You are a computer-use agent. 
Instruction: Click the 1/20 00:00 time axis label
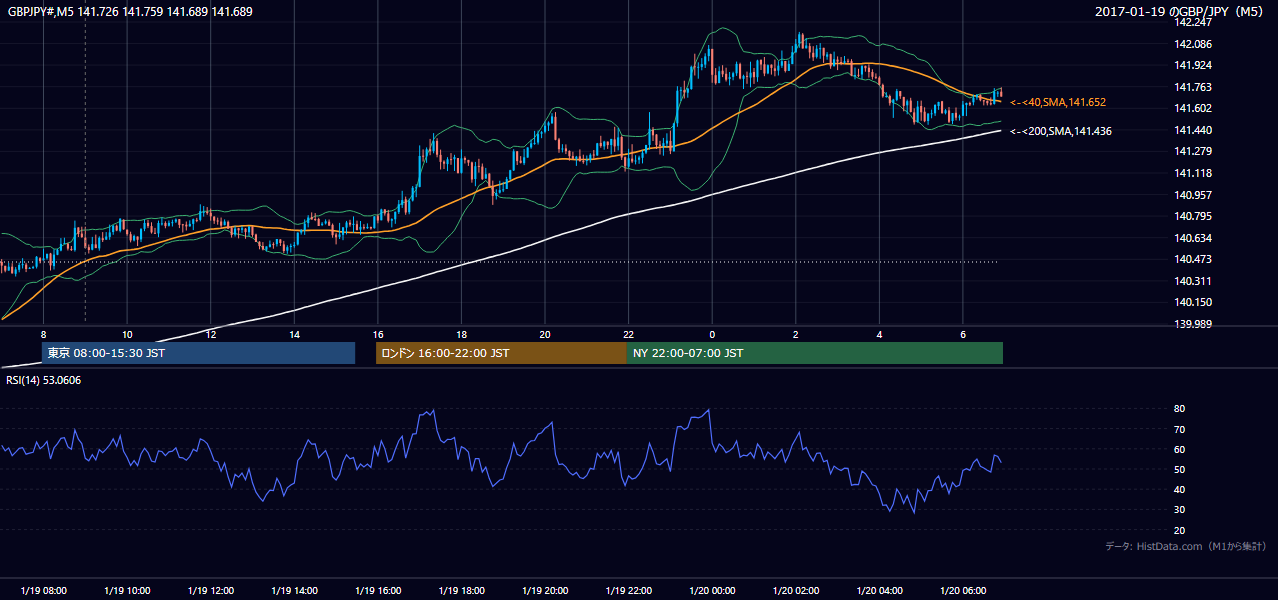pos(712,591)
